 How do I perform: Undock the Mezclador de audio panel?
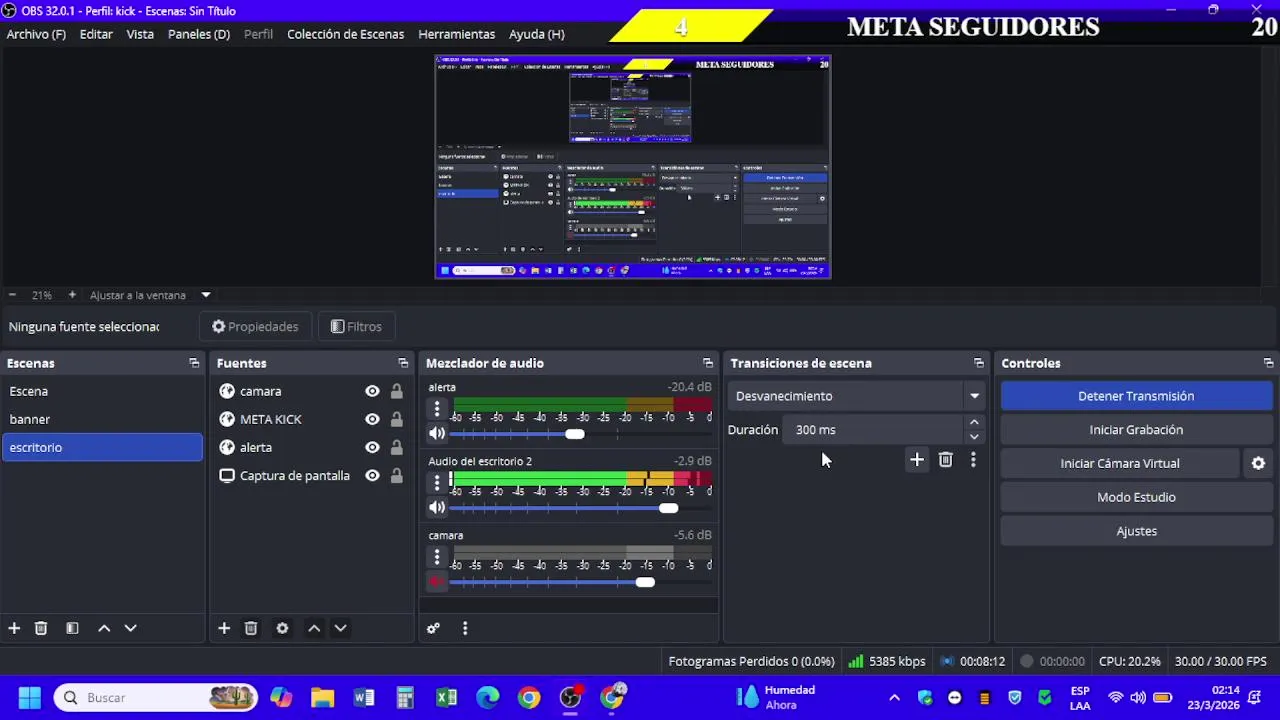tap(708, 363)
